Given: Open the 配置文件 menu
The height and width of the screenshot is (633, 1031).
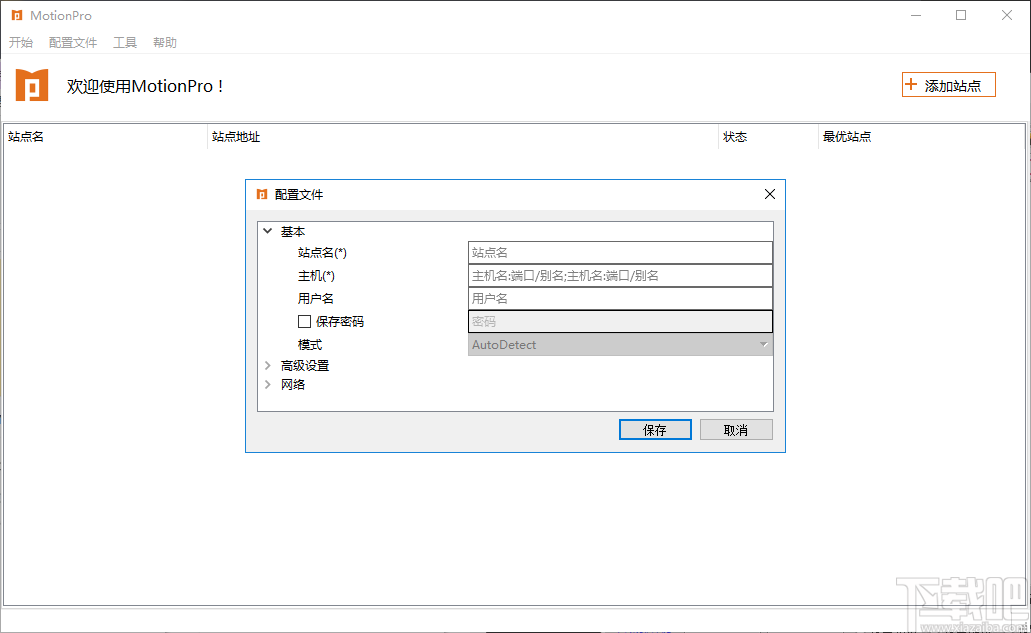Looking at the screenshot, I should click(x=72, y=42).
